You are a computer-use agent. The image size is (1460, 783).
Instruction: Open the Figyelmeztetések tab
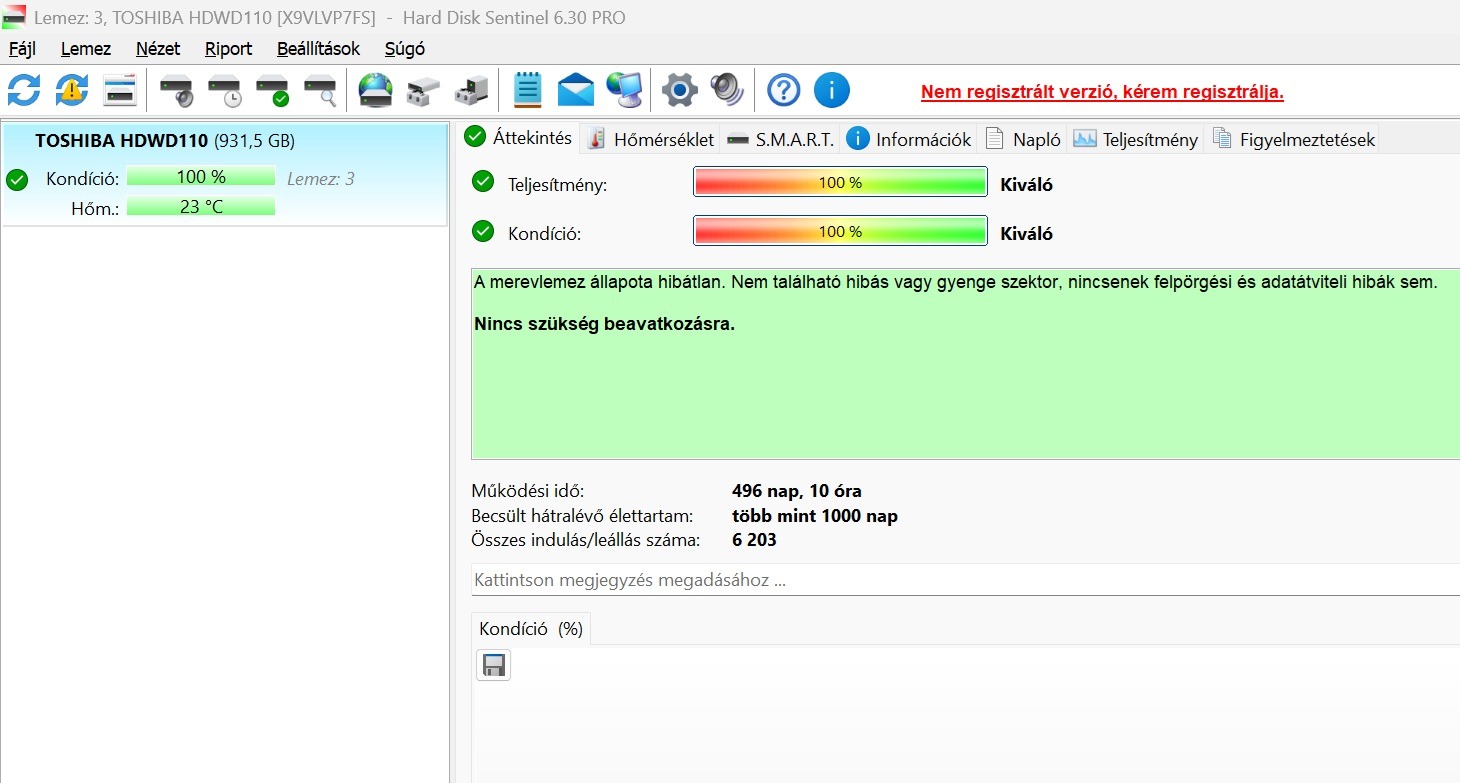(1293, 139)
